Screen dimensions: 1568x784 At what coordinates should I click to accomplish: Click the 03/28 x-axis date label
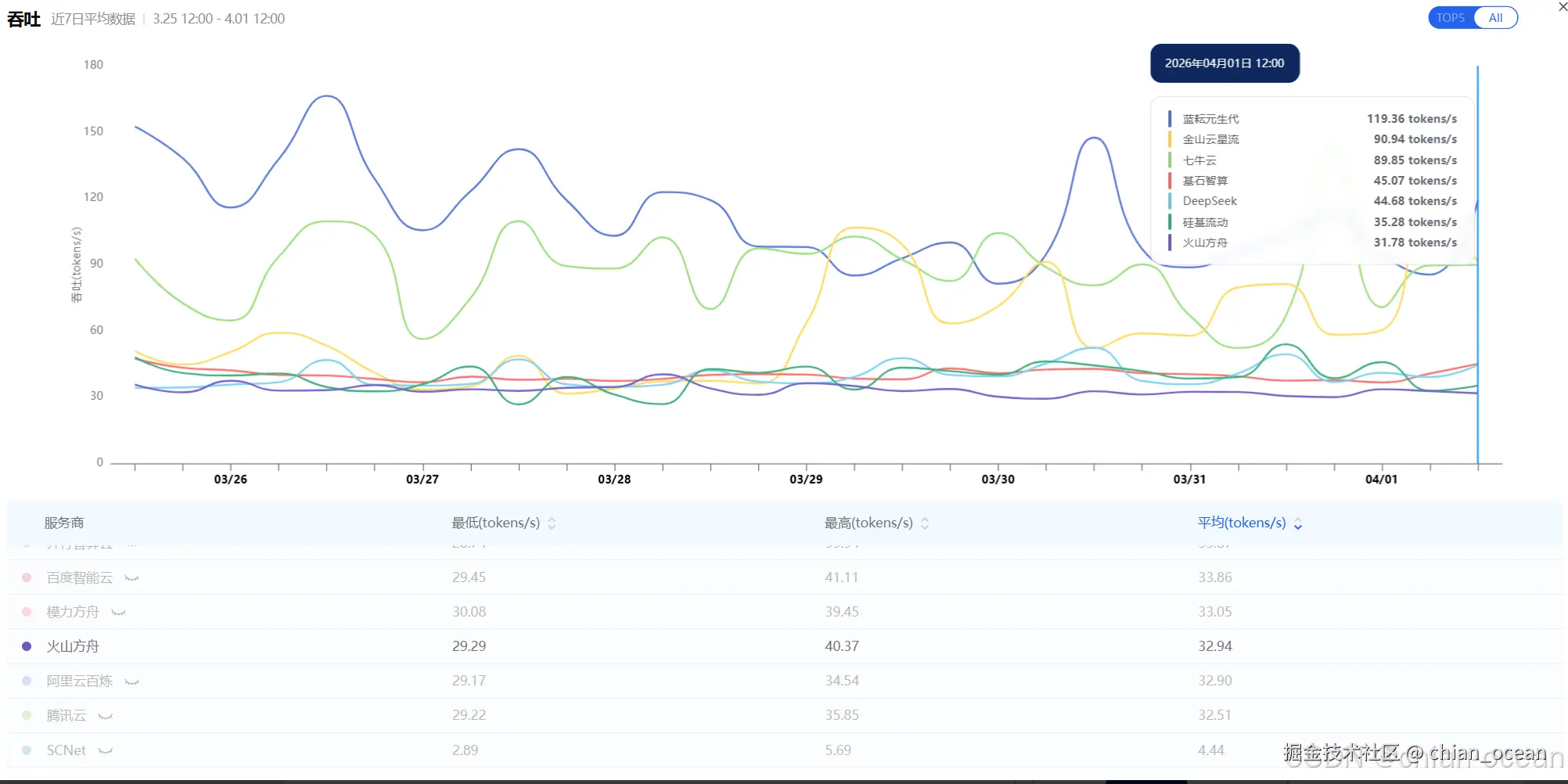click(x=614, y=479)
